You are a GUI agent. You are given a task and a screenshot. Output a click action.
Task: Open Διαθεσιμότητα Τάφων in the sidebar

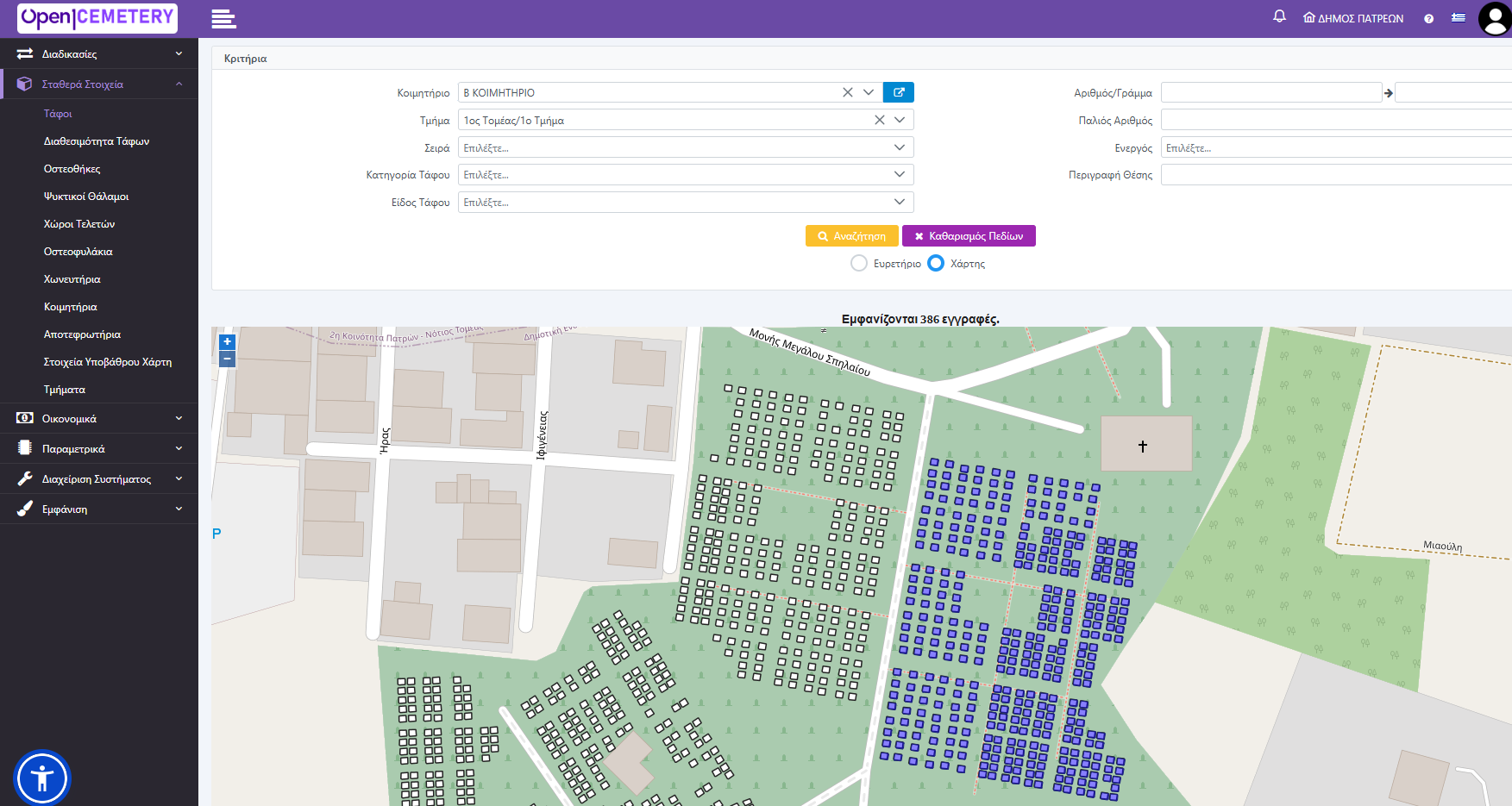click(x=97, y=141)
